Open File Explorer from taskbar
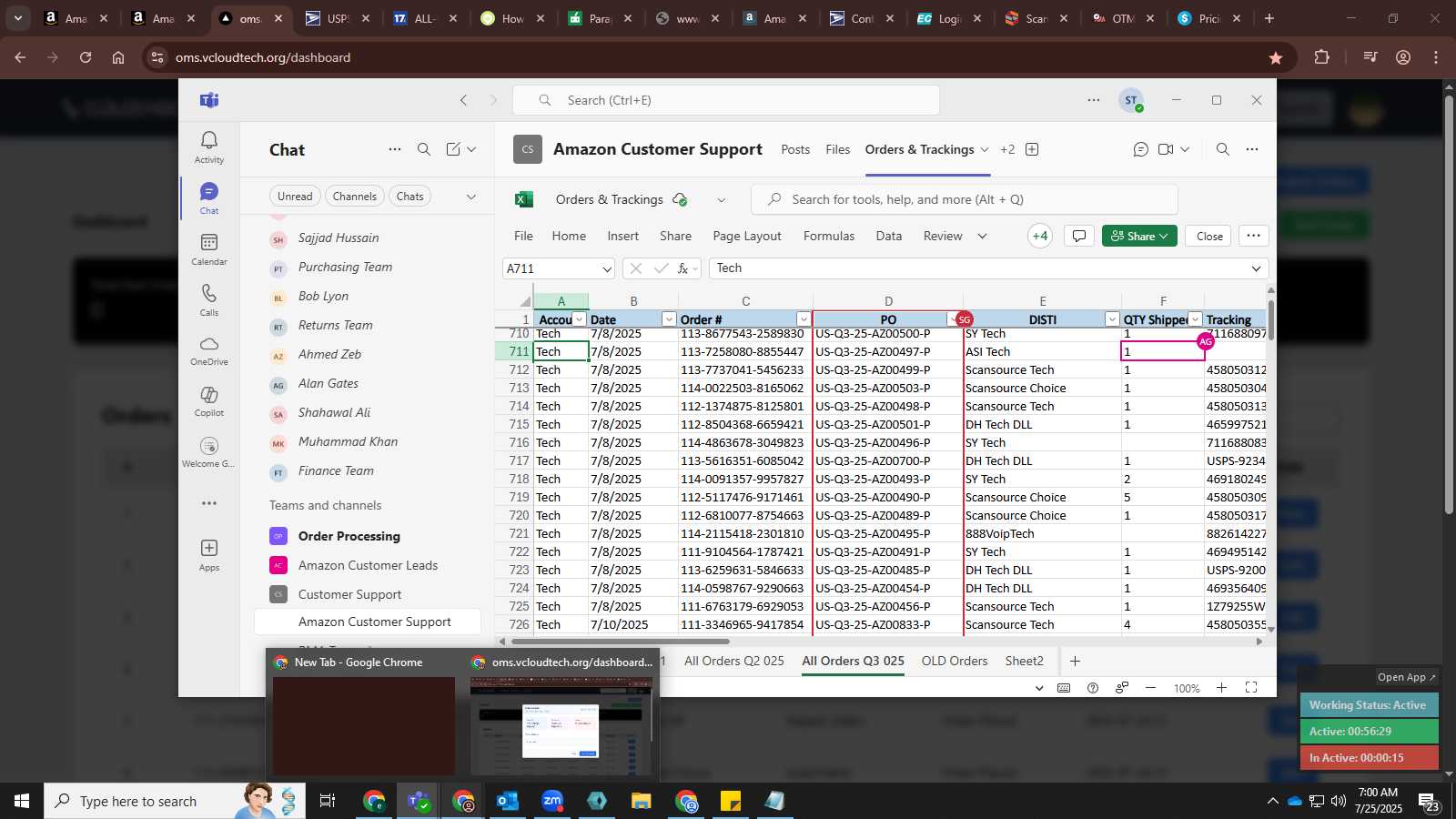1456x819 pixels. [642, 801]
